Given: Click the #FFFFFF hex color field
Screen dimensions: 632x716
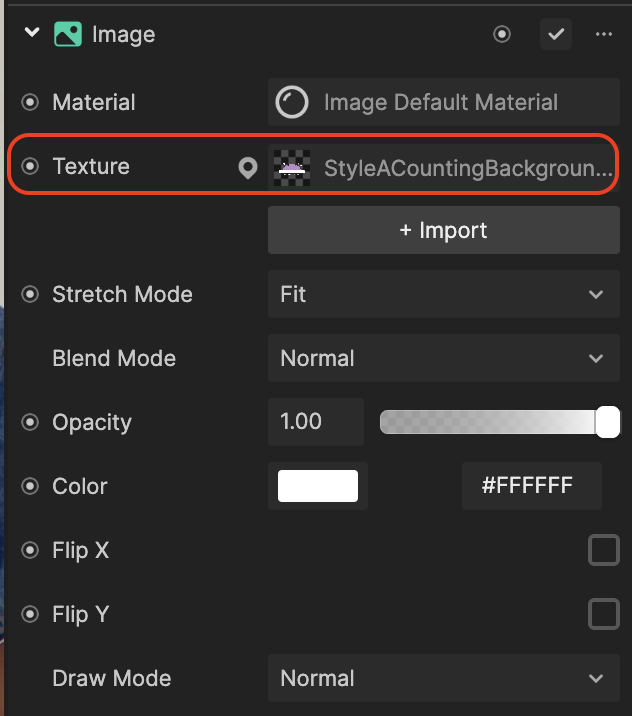Looking at the screenshot, I should pos(532,486).
